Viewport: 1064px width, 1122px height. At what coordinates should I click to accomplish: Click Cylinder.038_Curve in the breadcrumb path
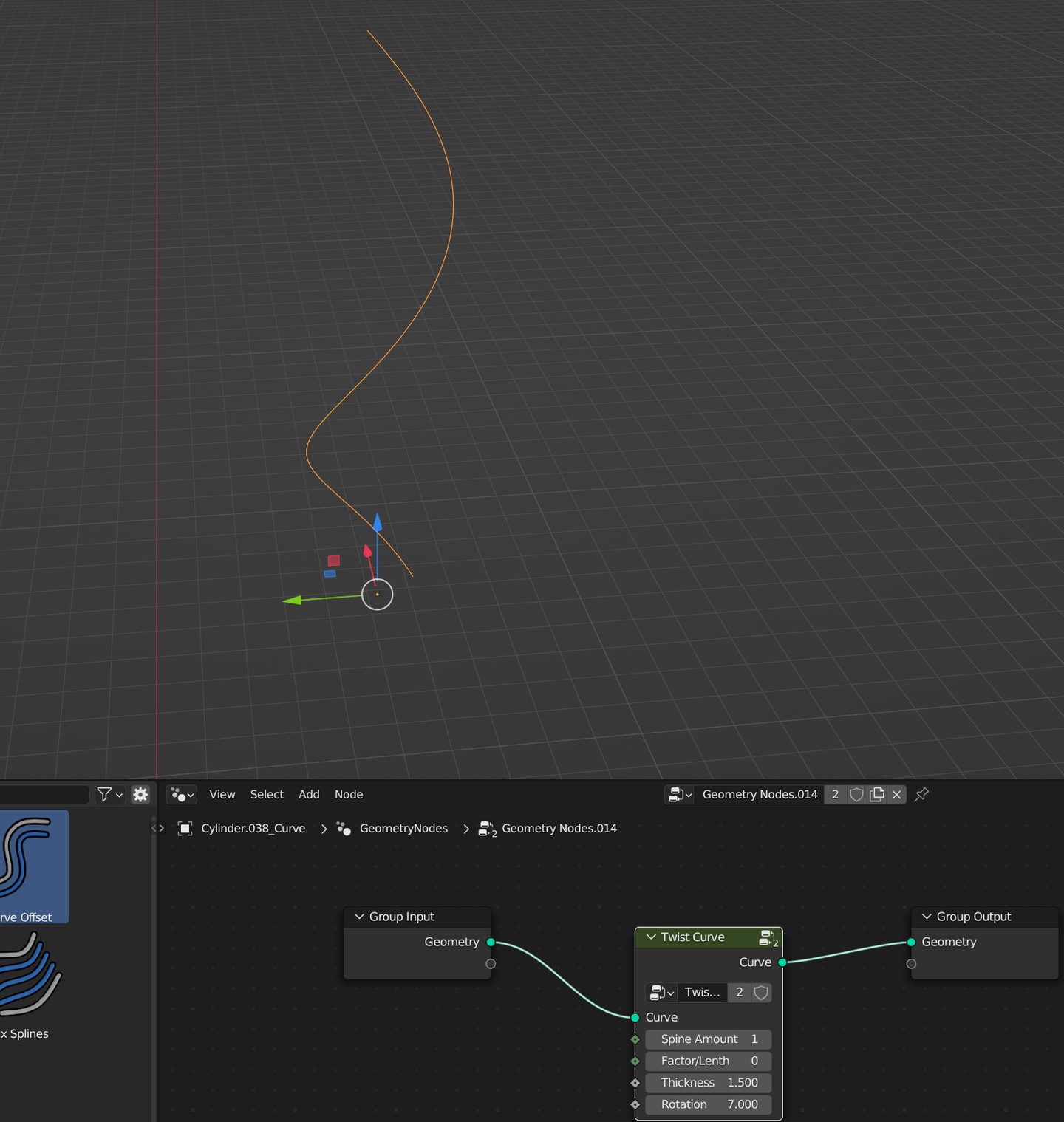pos(253,829)
